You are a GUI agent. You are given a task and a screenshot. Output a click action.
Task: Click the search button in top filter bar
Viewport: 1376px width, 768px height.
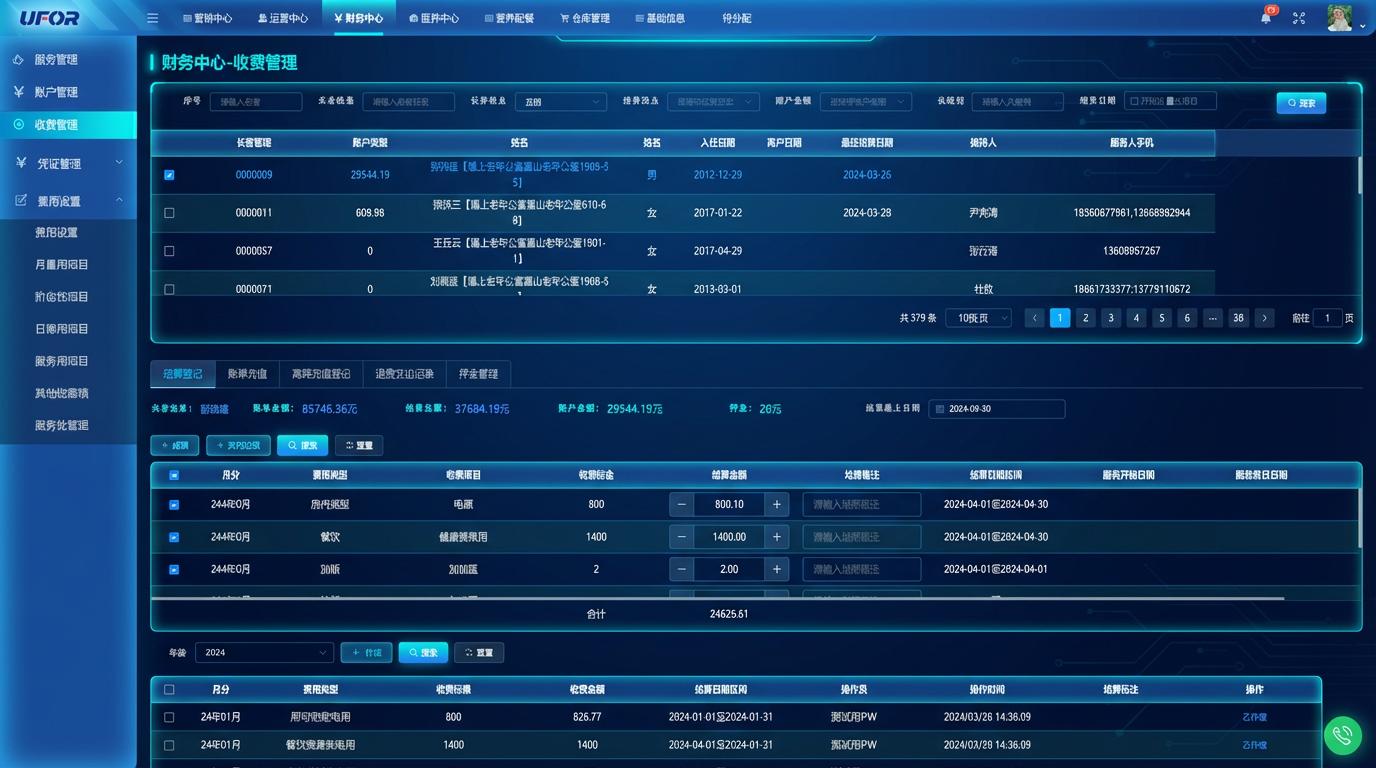[1300, 103]
